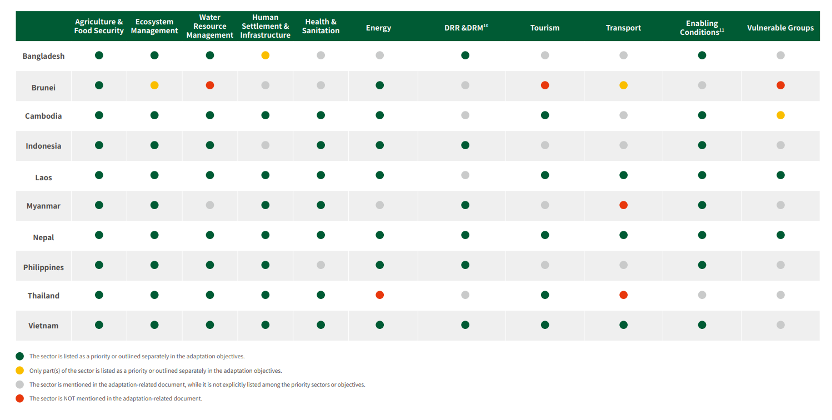Click Indonesia's gray Human Settlement dot
Image resolution: width=832 pixels, height=420 pixels.
pos(265,145)
